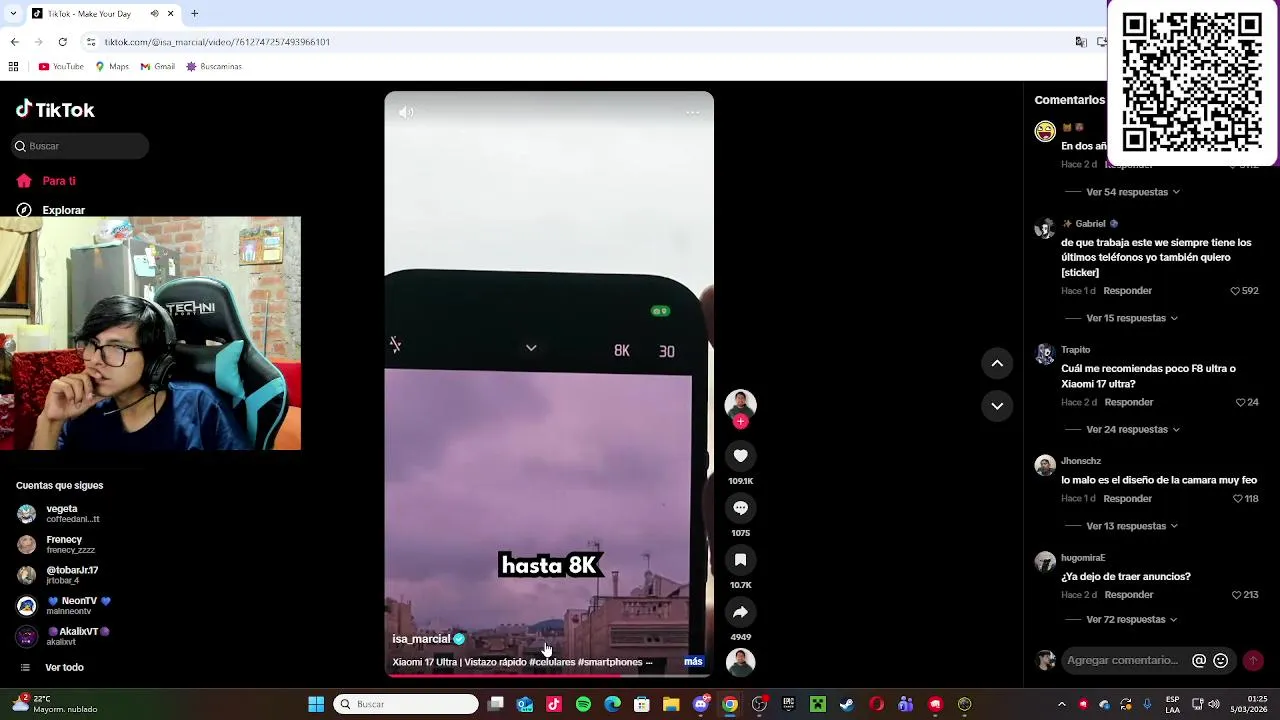Open a new Chrome tab

[x=194, y=14]
